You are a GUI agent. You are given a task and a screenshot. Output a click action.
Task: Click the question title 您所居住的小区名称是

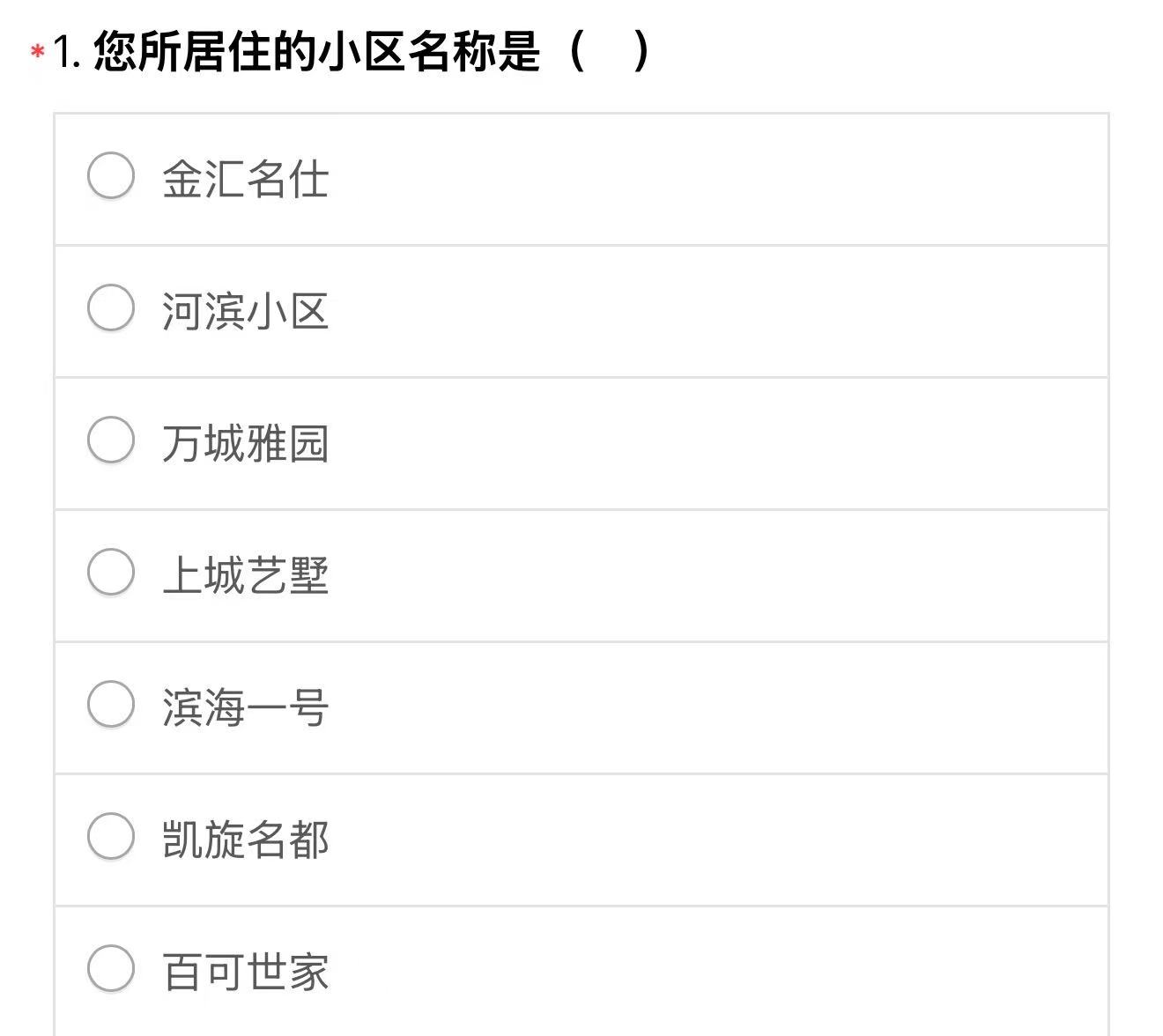coord(315,51)
